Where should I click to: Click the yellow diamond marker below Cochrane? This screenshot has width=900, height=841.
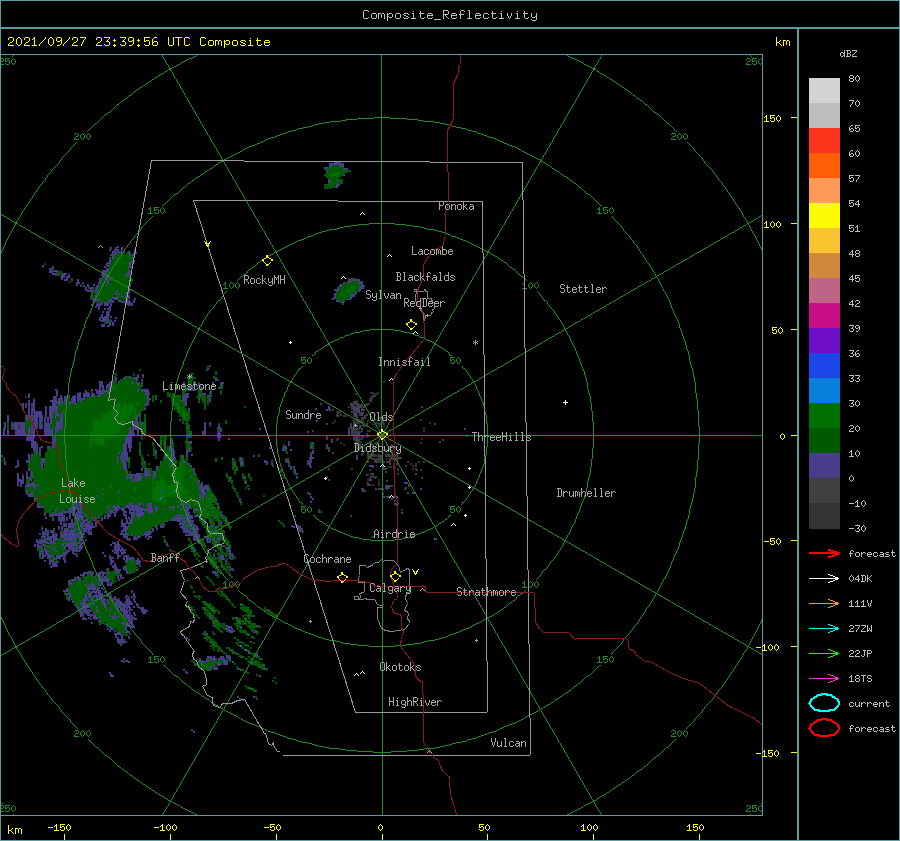(x=342, y=577)
